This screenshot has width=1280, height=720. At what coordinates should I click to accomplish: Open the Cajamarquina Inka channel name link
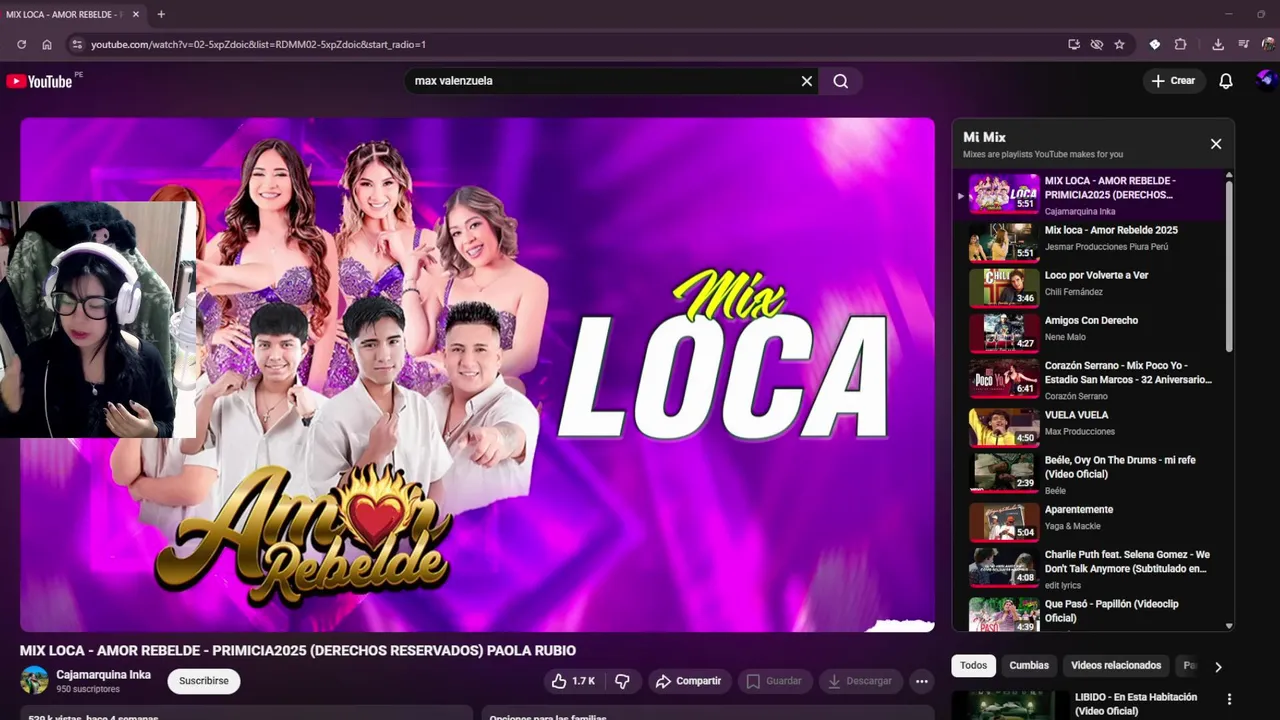click(x=103, y=675)
